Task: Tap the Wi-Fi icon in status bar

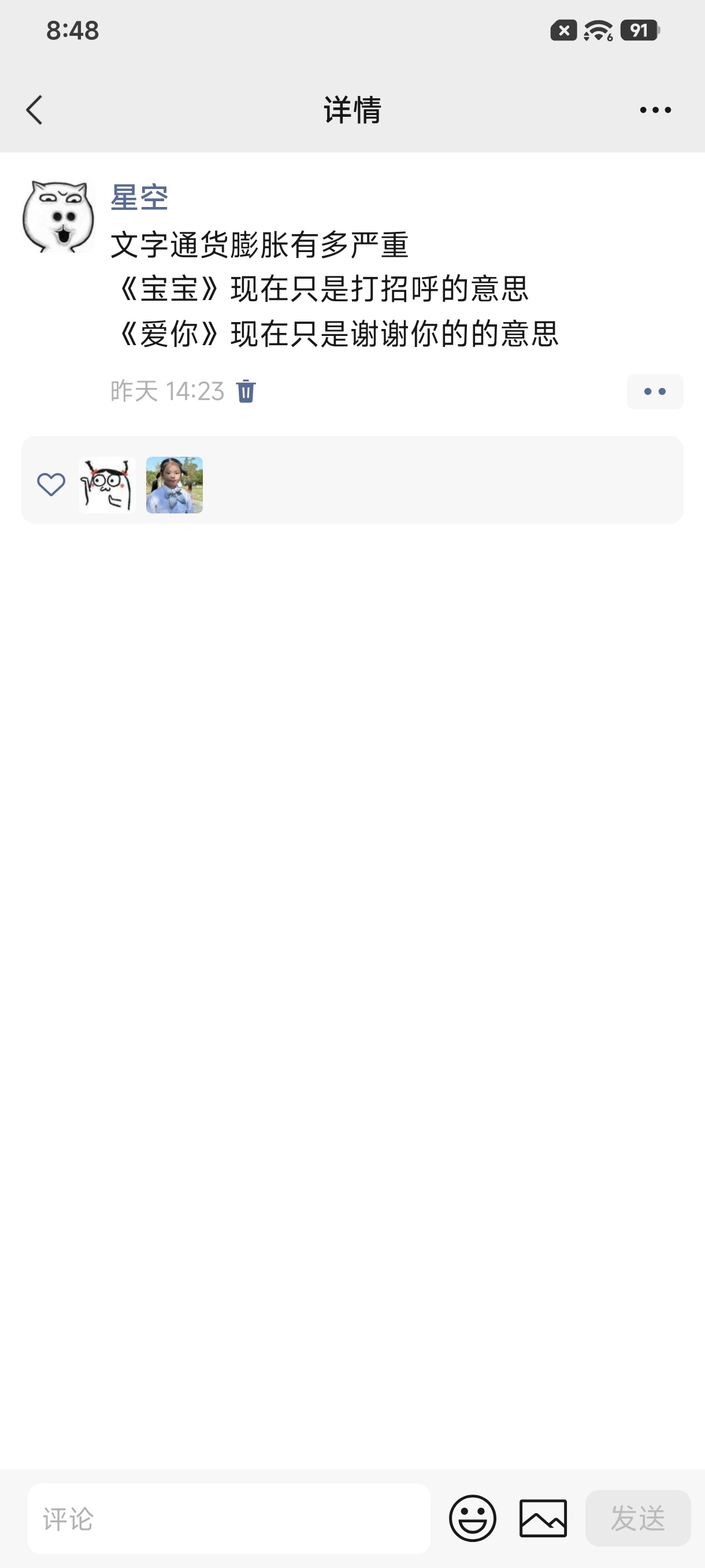Action: pyautogui.click(x=599, y=30)
